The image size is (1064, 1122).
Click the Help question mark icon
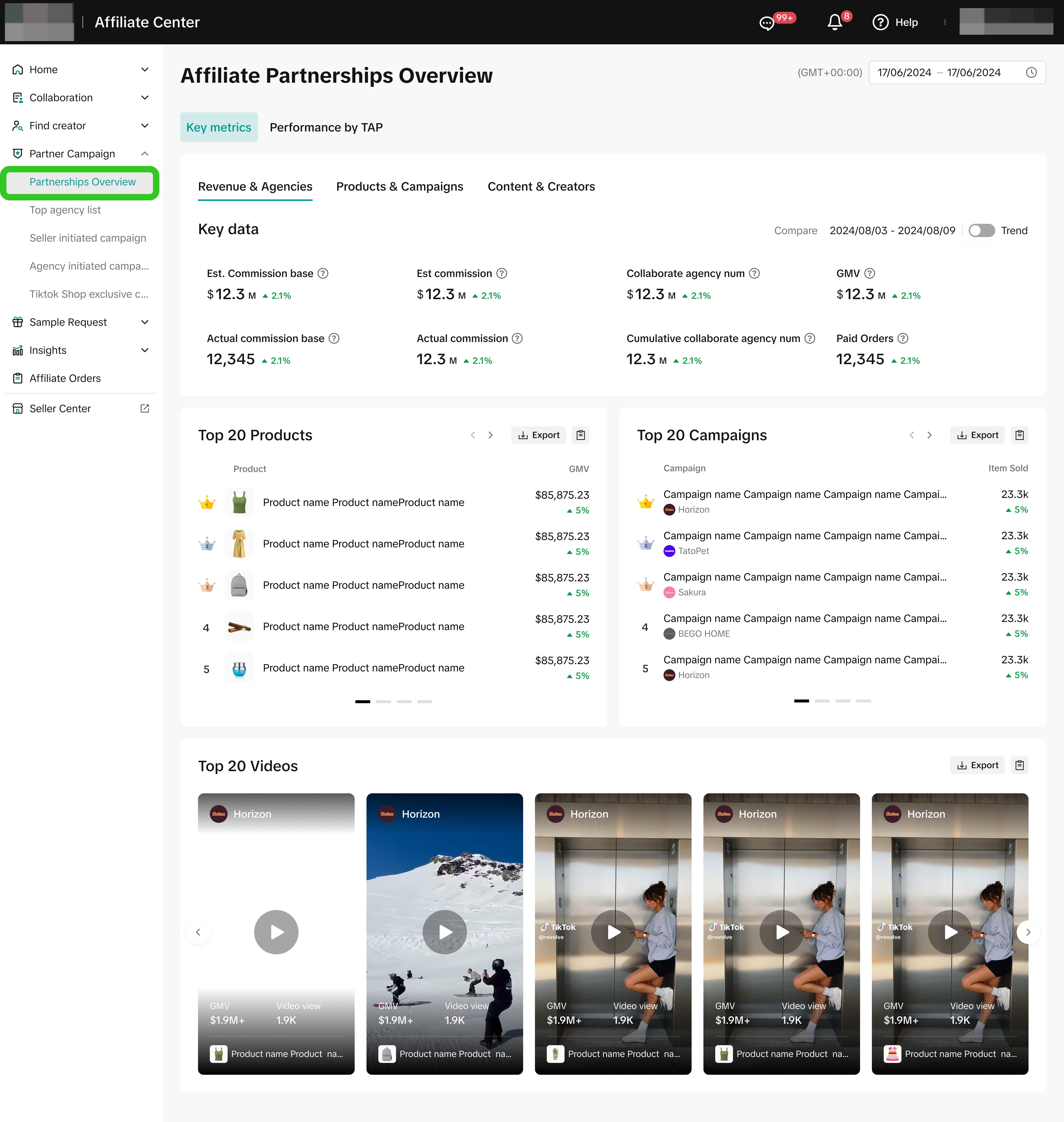tap(880, 22)
